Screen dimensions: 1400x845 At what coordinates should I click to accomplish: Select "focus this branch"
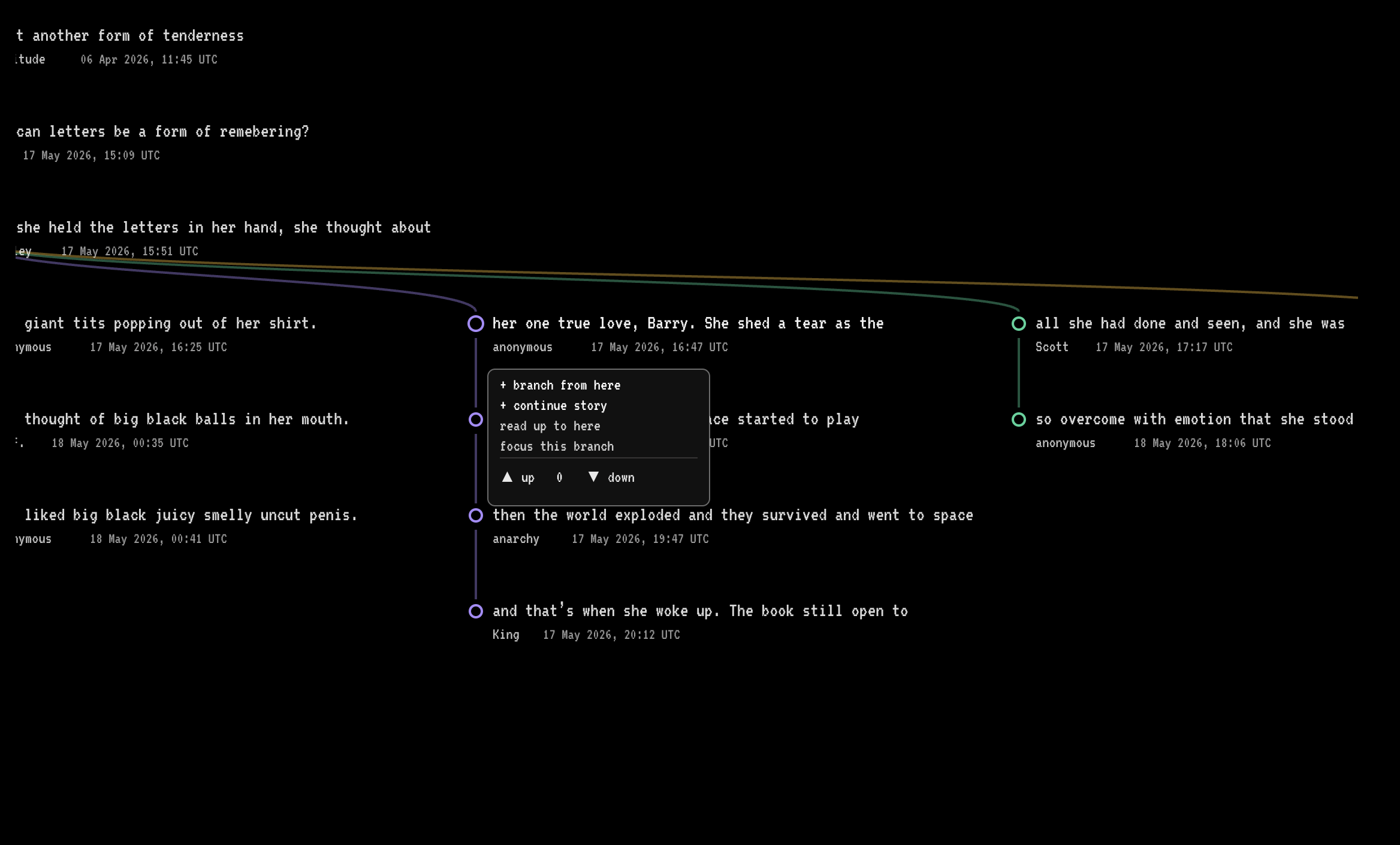(557, 446)
